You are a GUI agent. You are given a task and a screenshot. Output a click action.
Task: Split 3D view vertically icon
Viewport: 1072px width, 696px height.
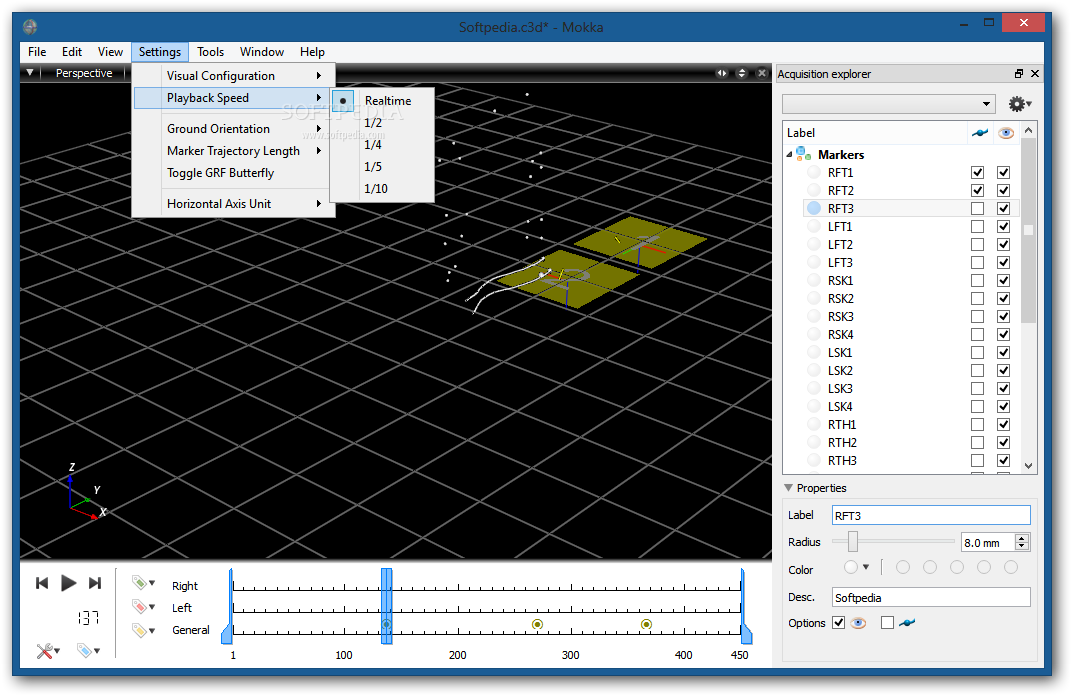coord(742,73)
